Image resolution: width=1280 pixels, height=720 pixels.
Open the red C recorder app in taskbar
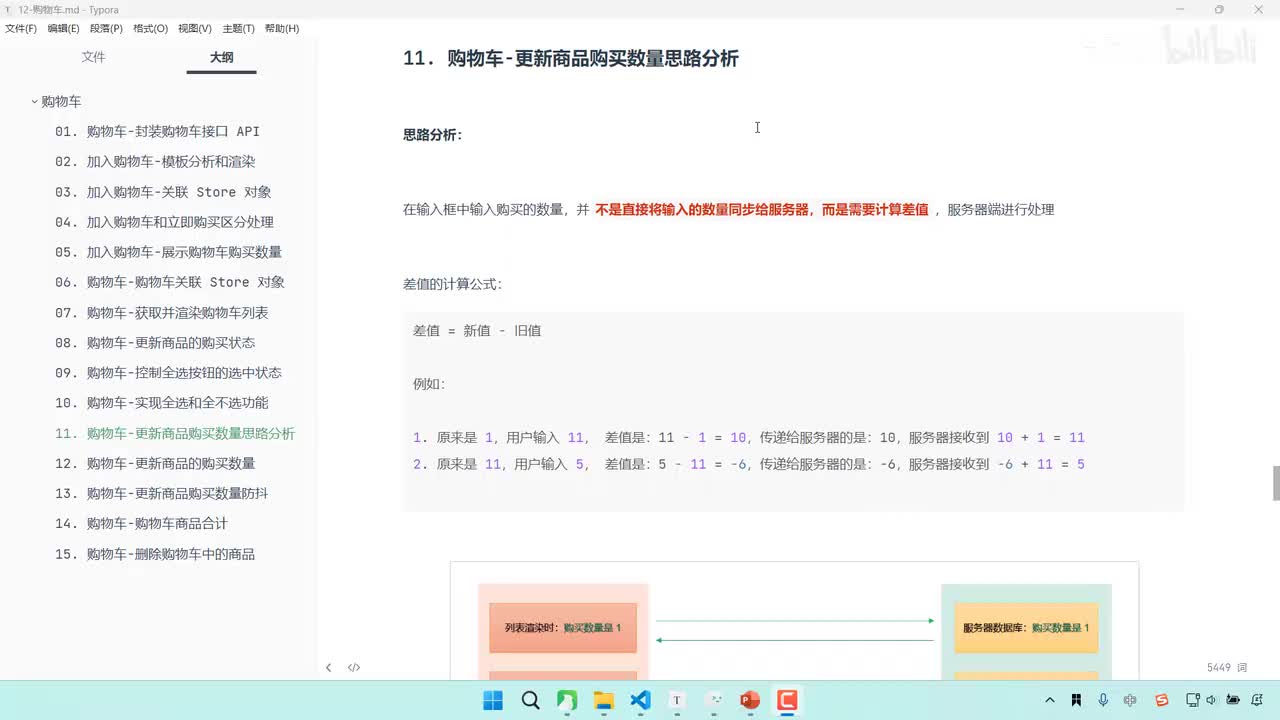787,700
